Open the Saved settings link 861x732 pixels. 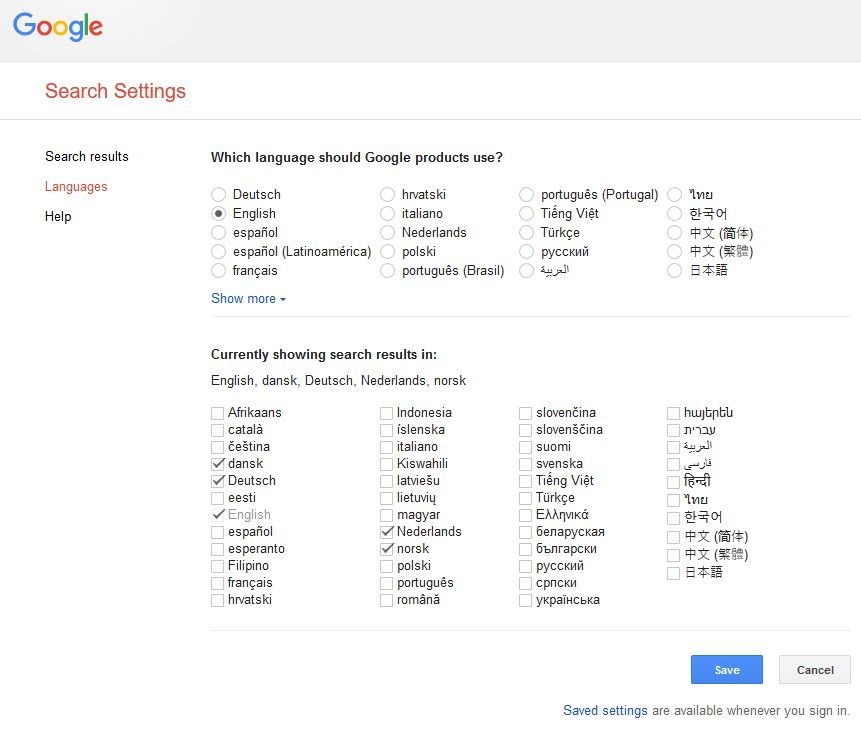point(605,711)
